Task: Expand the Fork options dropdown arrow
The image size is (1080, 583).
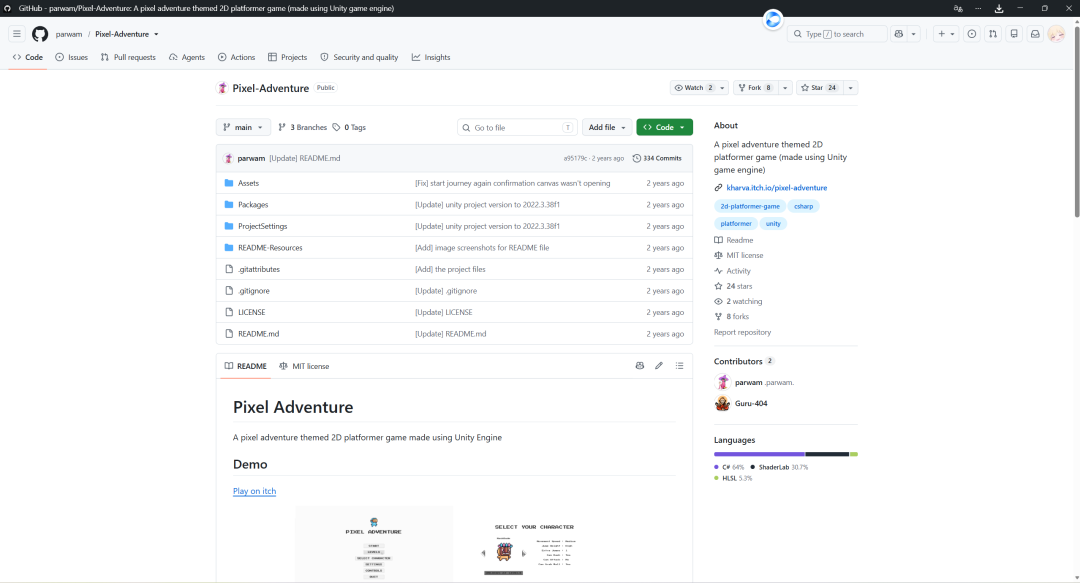Action: click(x=785, y=88)
